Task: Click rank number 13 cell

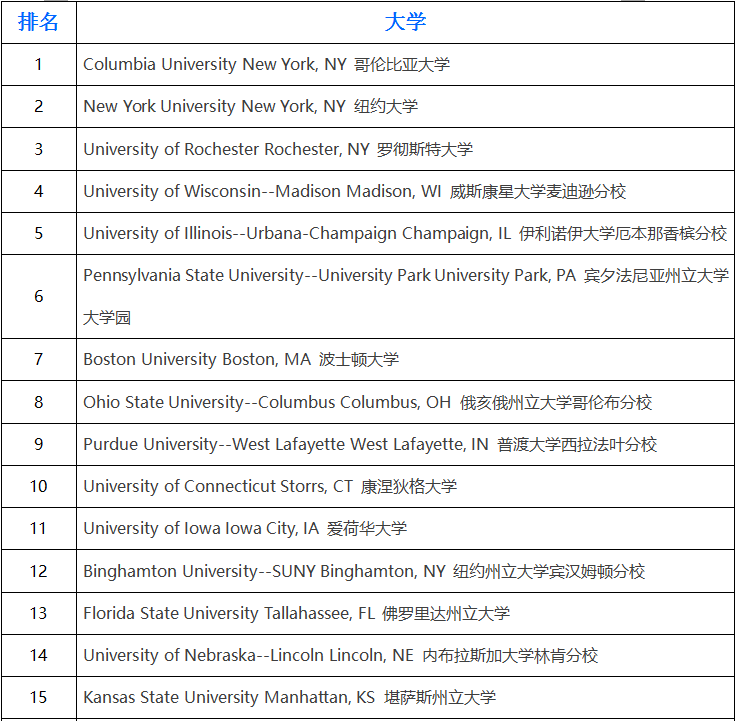Action: point(38,614)
